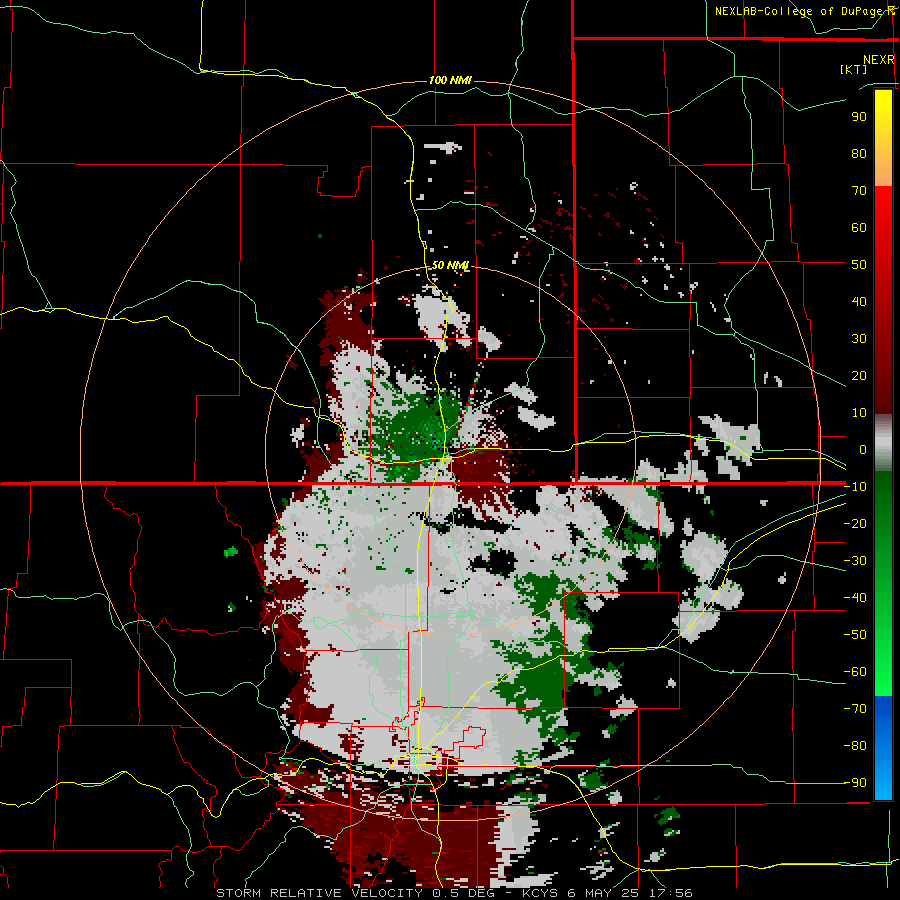Click the -70 legend value
900x900 pixels.
click(x=855, y=709)
